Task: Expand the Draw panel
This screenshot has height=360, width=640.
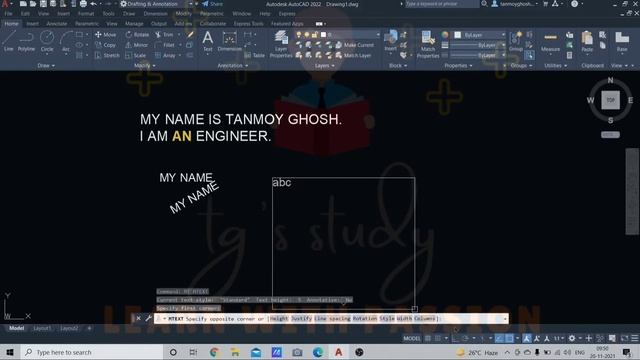Action: 46,65
